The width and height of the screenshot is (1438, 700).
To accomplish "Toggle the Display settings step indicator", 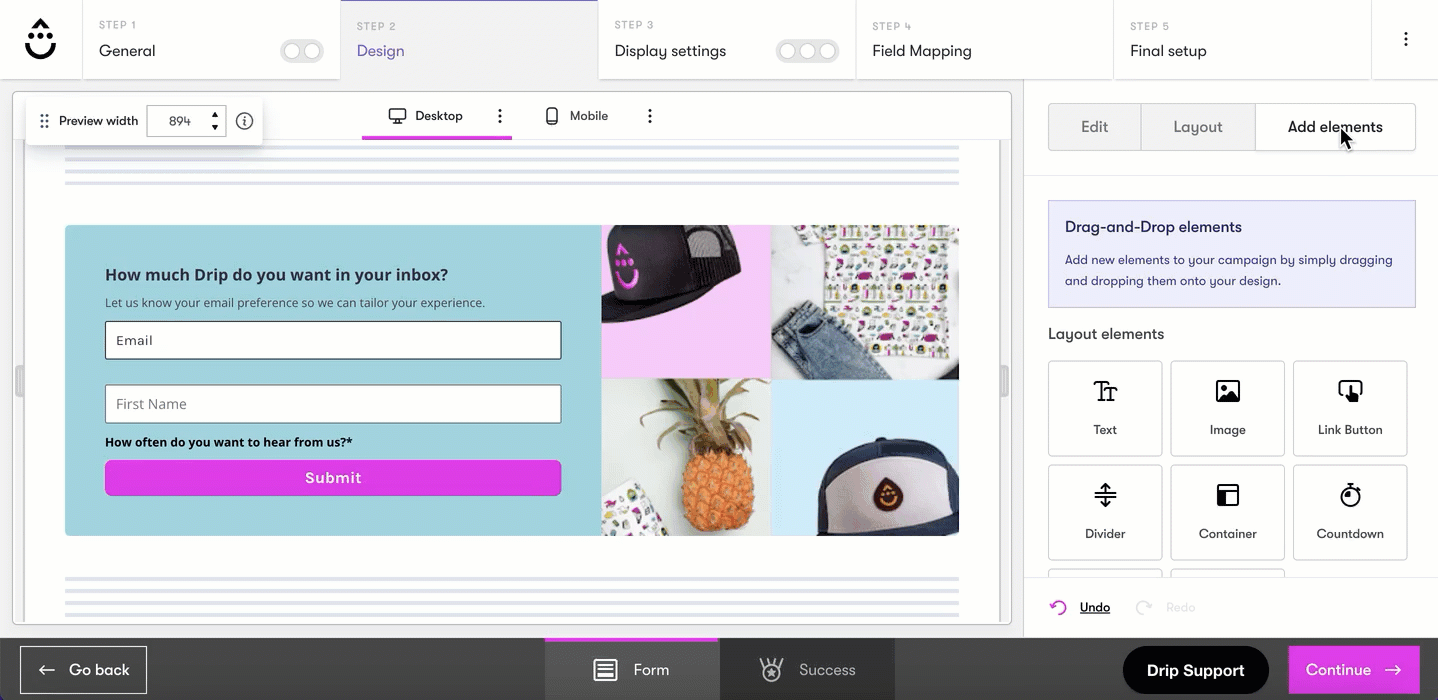I will point(807,51).
